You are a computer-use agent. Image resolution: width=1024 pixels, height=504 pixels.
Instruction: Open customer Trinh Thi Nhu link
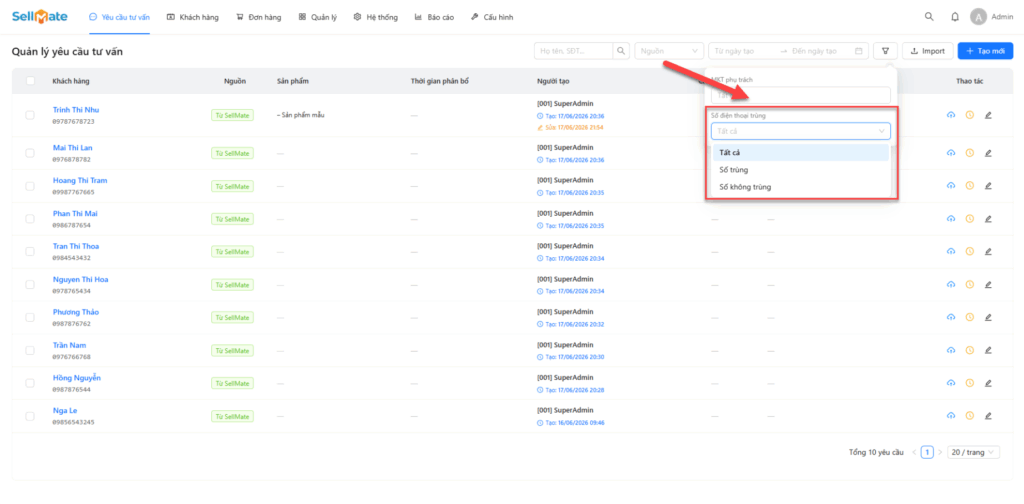(x=76, y=110)
